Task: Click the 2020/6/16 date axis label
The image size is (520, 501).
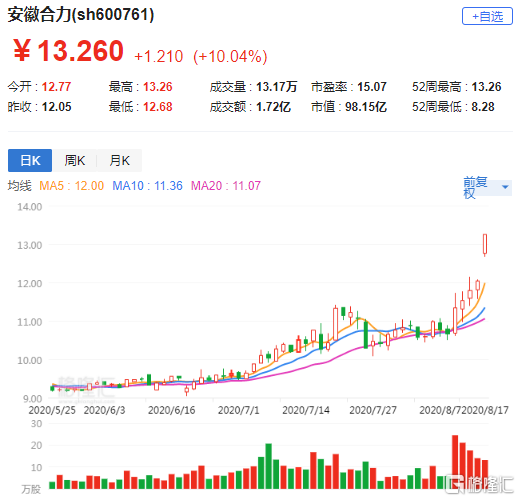Action: tap(171, 410)
